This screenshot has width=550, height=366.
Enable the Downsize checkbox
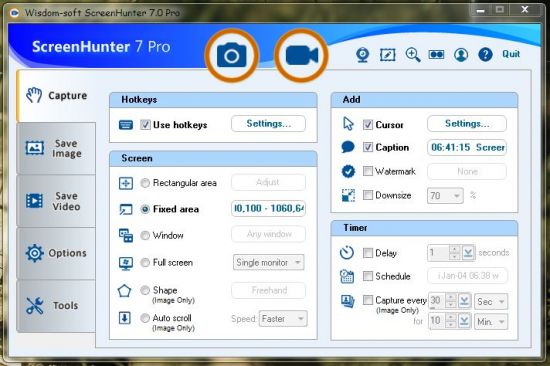pyautogui.click(x=368, y=195)
